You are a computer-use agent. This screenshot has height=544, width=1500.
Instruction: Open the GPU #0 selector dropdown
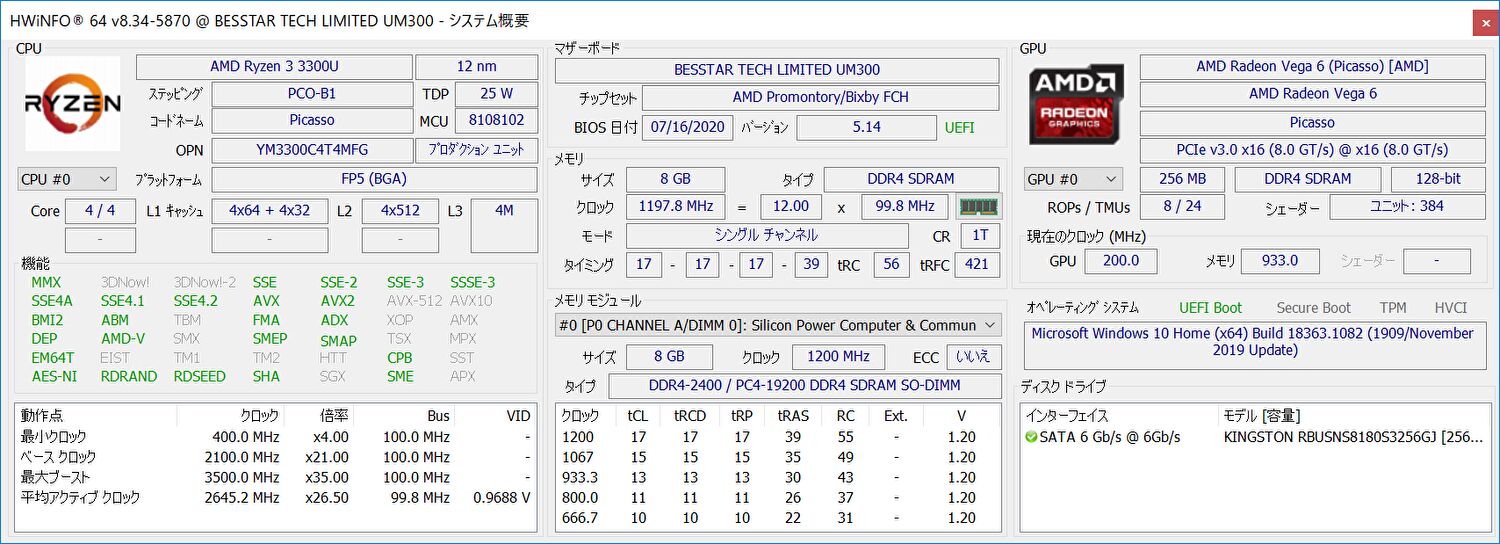tap(1073, 179)
